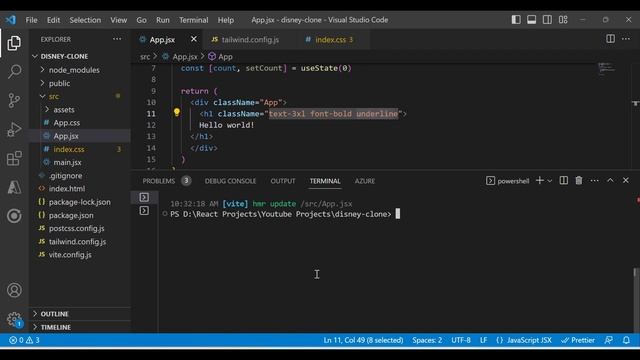Click UTF-8 encoding in status bar
The width and height of the screenshot is (640, 360).
(461, 340)
